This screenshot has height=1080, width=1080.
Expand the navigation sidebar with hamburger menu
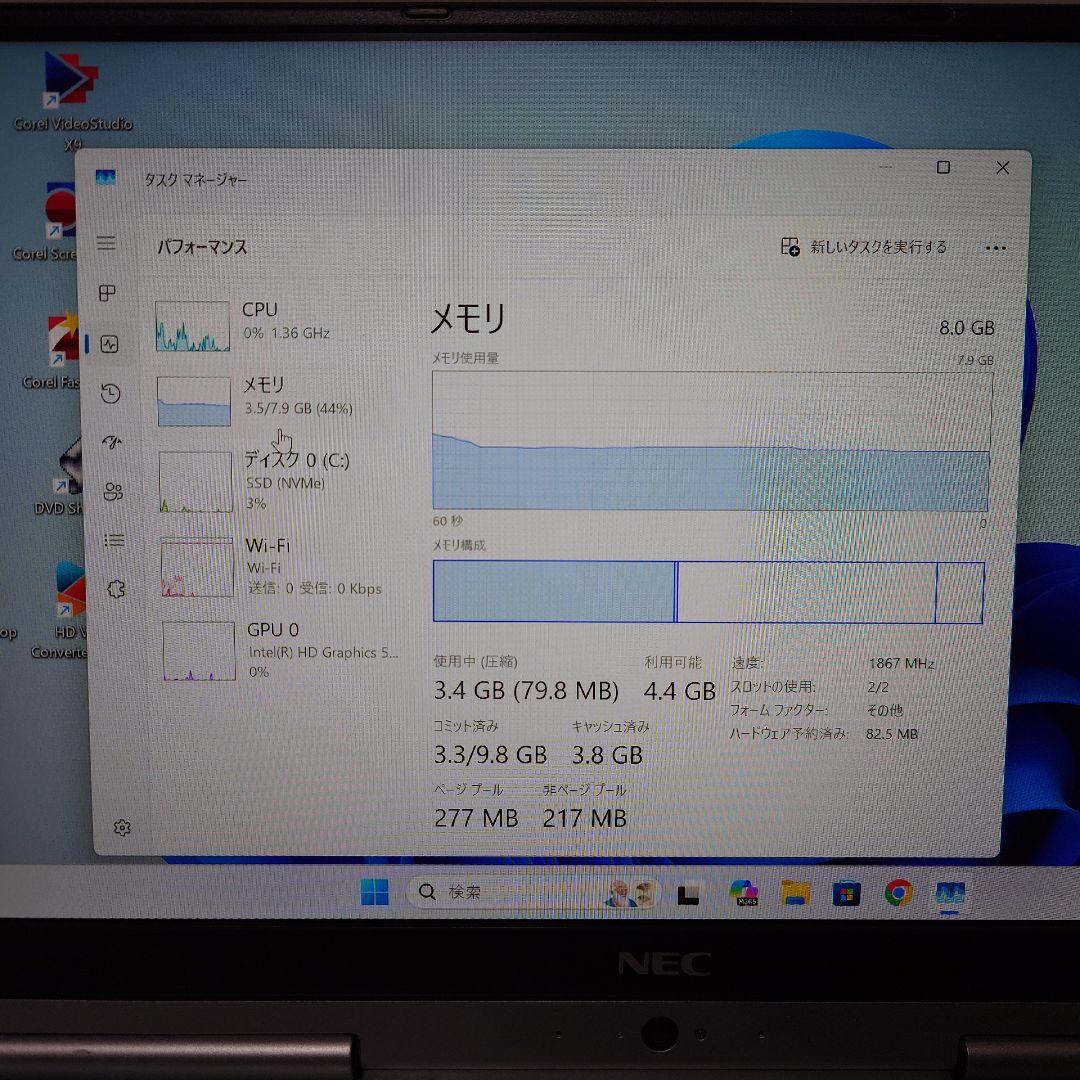[106, 242]
